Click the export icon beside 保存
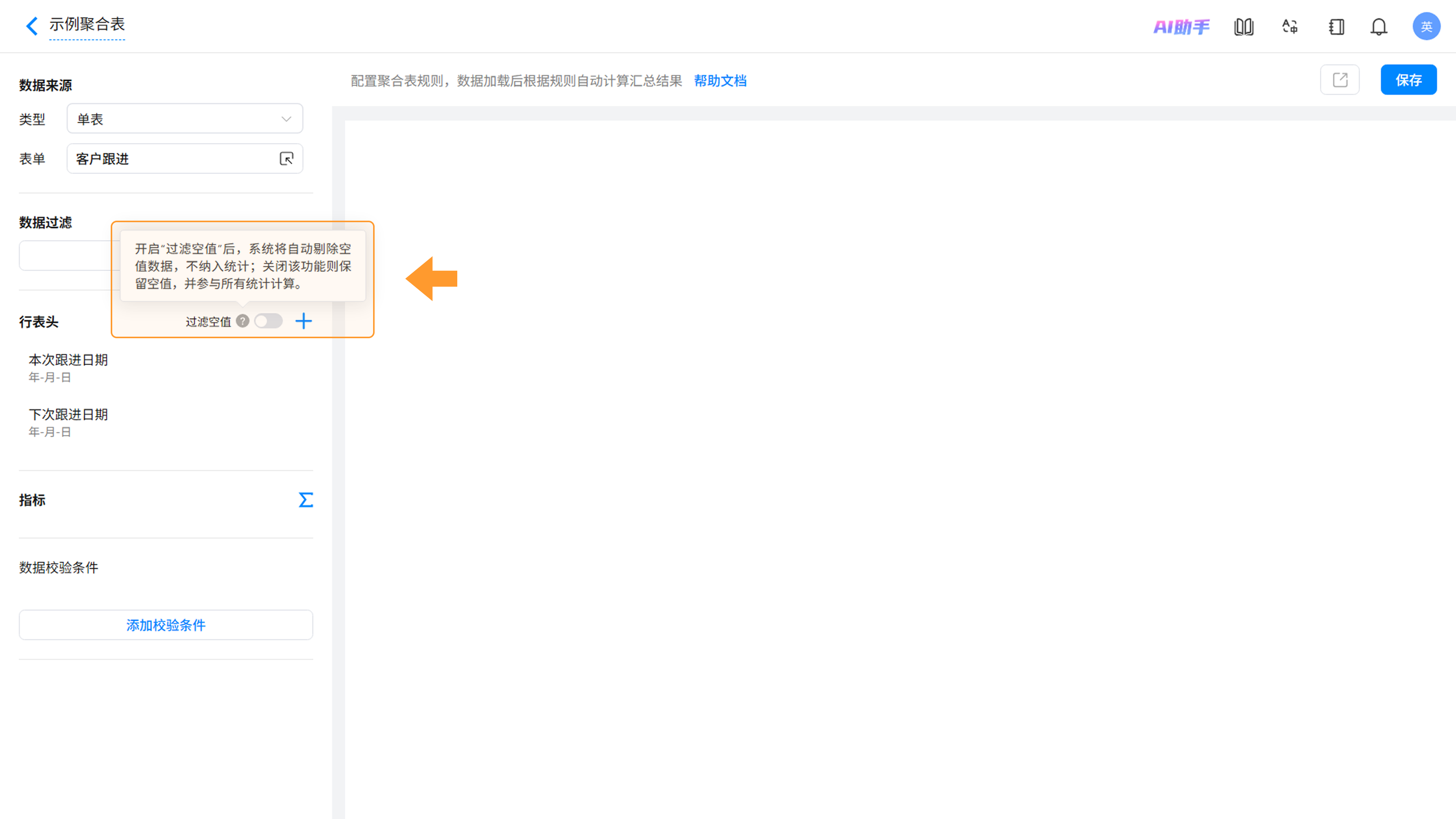This screenshot has width=1456, height=819. pyautogui.click(x=1340, y=80)
